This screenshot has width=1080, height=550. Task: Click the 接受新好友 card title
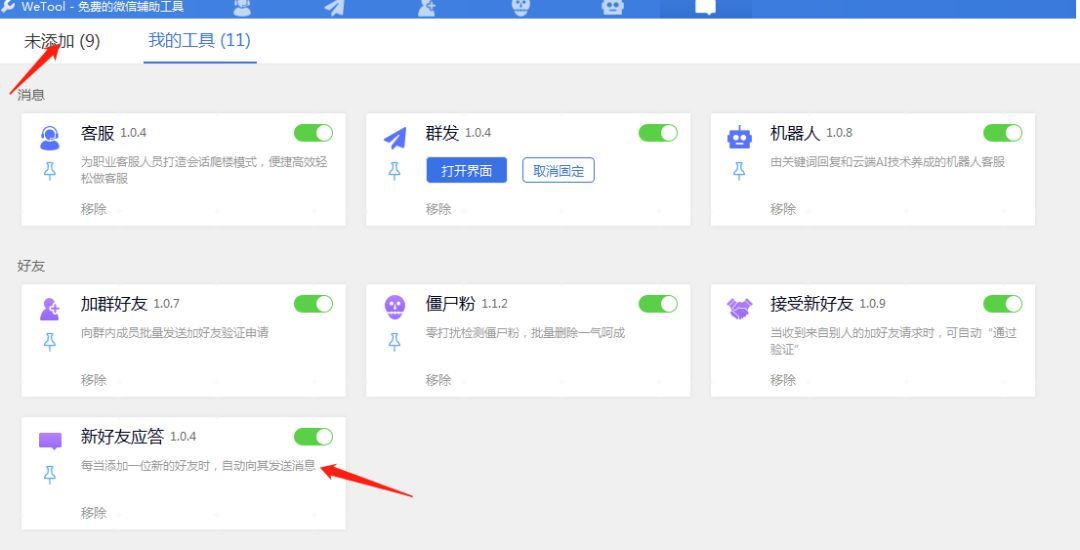pyautogui.click(x=811, y=304)
